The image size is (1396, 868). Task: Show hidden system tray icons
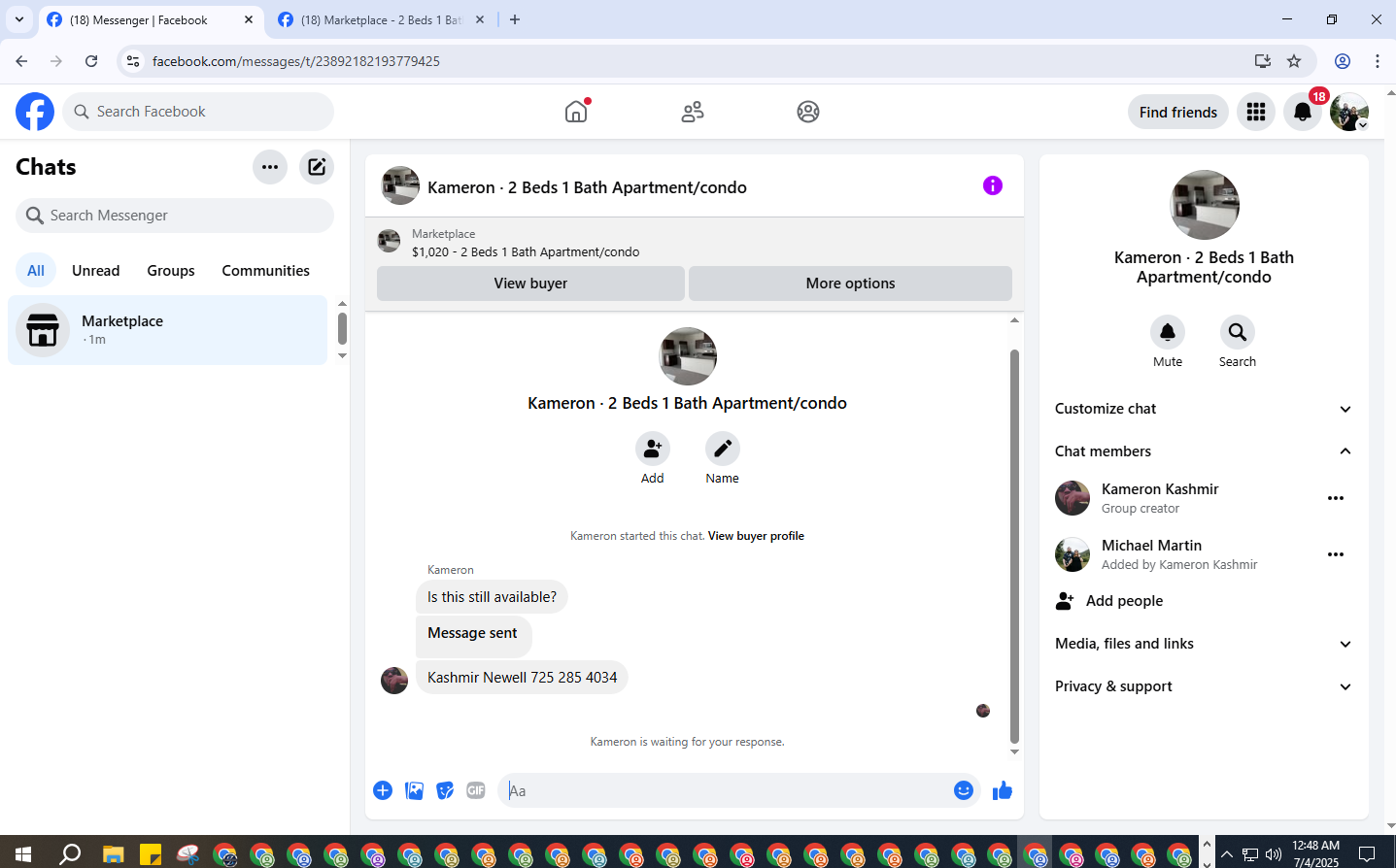coord(1227,854)
